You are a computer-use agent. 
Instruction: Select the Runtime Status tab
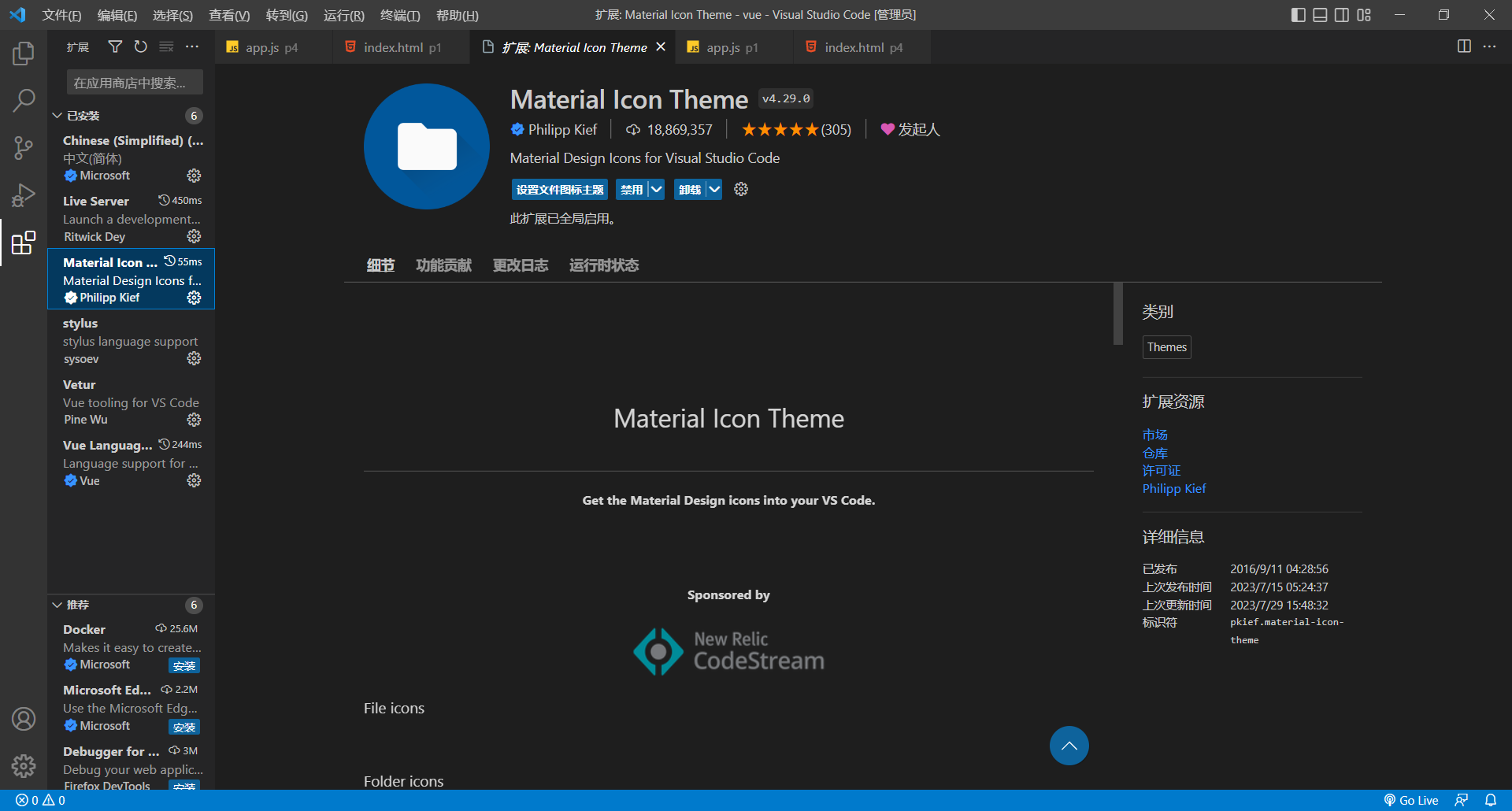(604, 265)
